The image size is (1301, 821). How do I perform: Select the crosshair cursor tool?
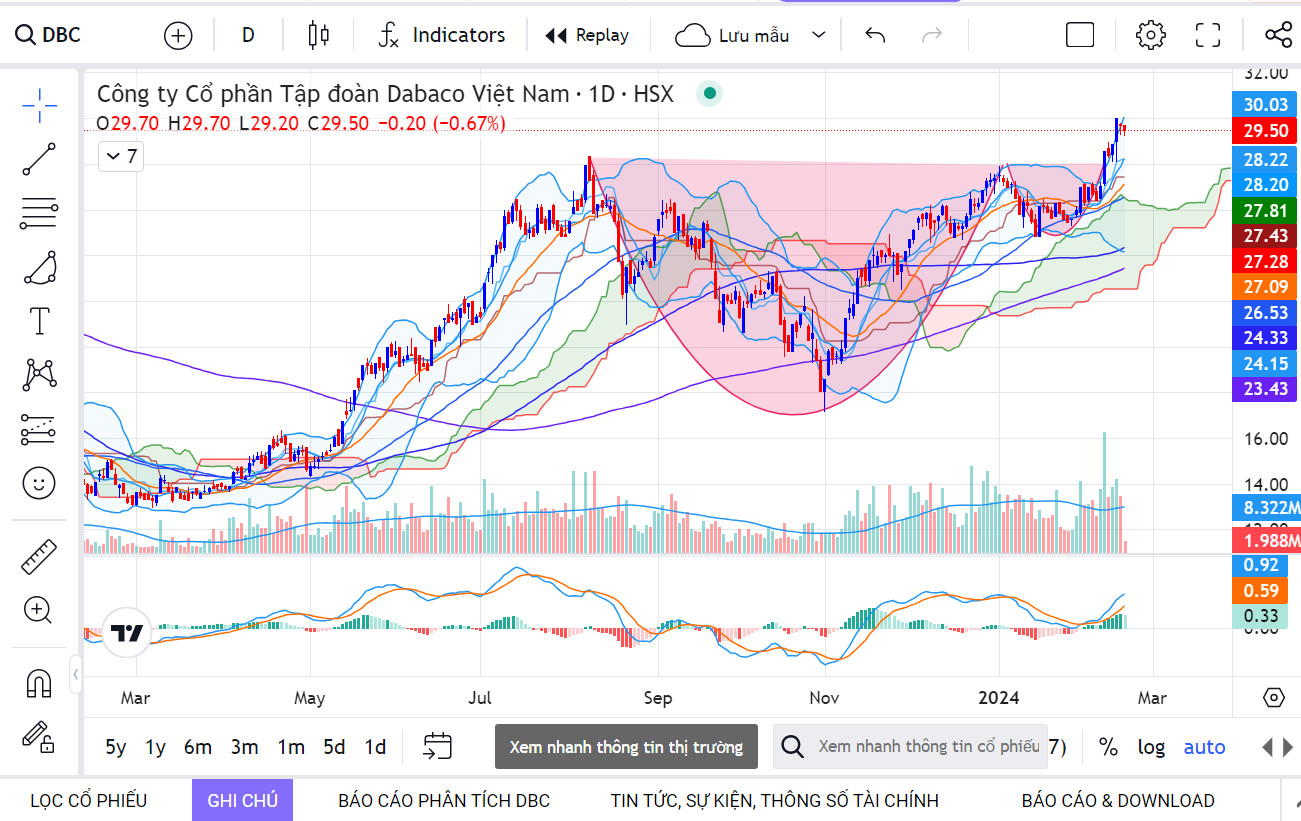tap(39, 105)
